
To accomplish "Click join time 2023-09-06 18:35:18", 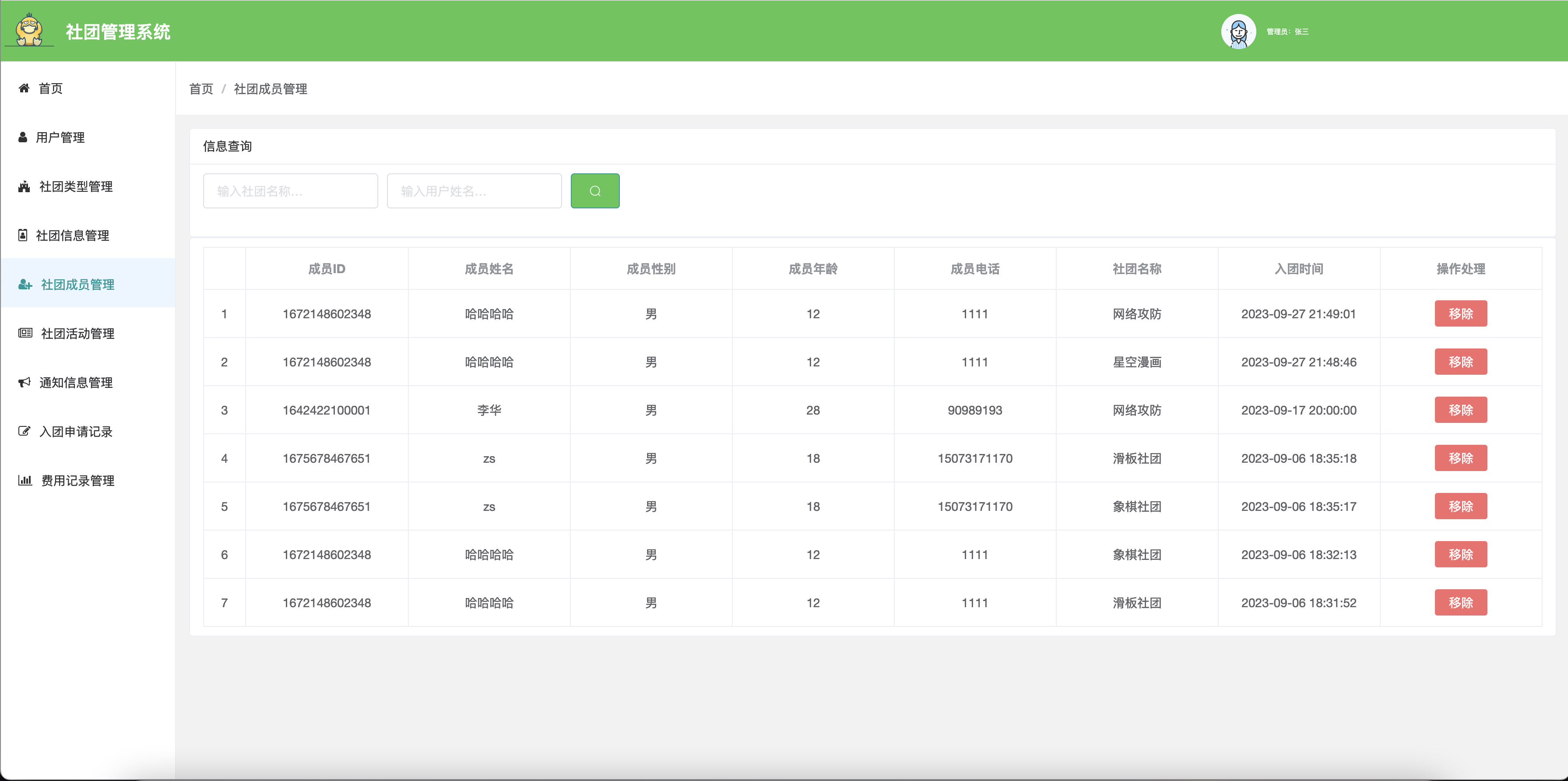I will pyautogui.click(x=1298, y=458).
